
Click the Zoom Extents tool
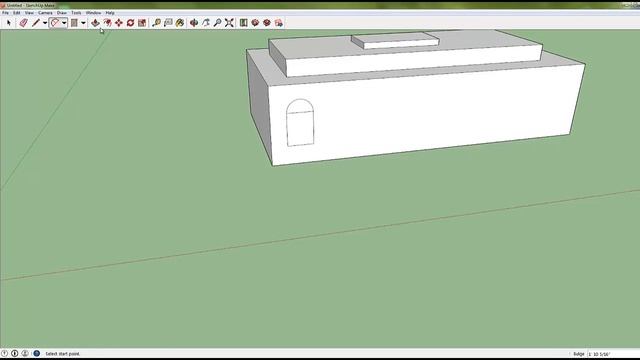click(229, 23)
